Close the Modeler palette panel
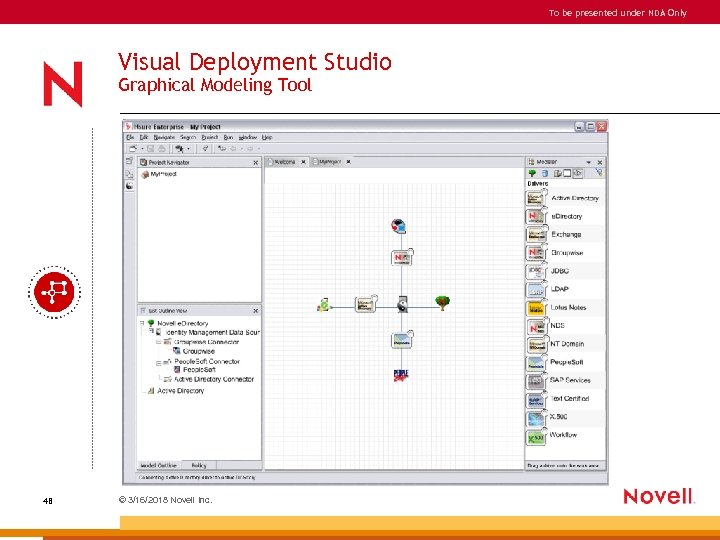The width and height of the screenshot is (720, 540). (600, 162)
